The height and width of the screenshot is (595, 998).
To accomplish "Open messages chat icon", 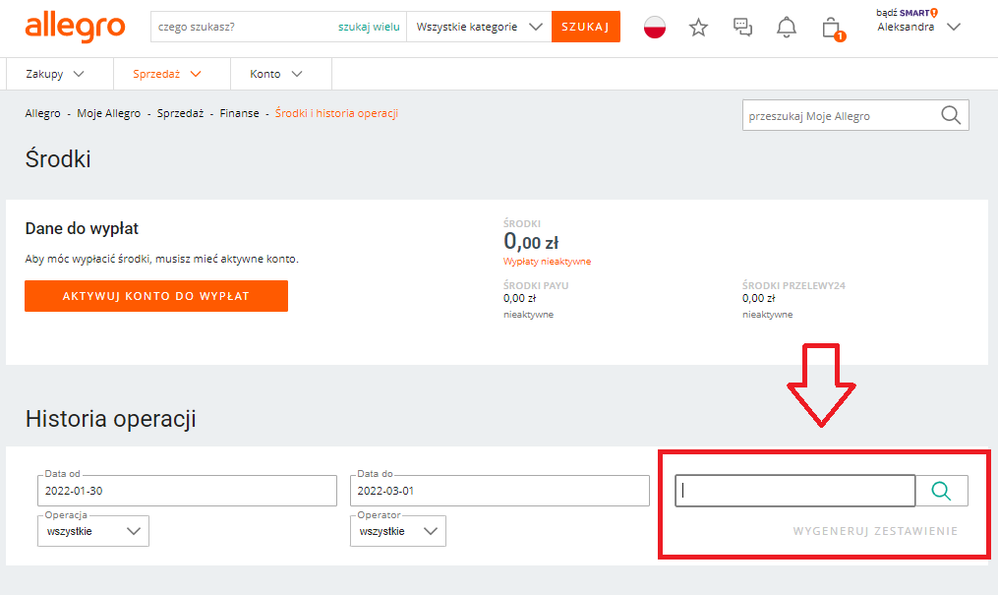I will point(742,27).
